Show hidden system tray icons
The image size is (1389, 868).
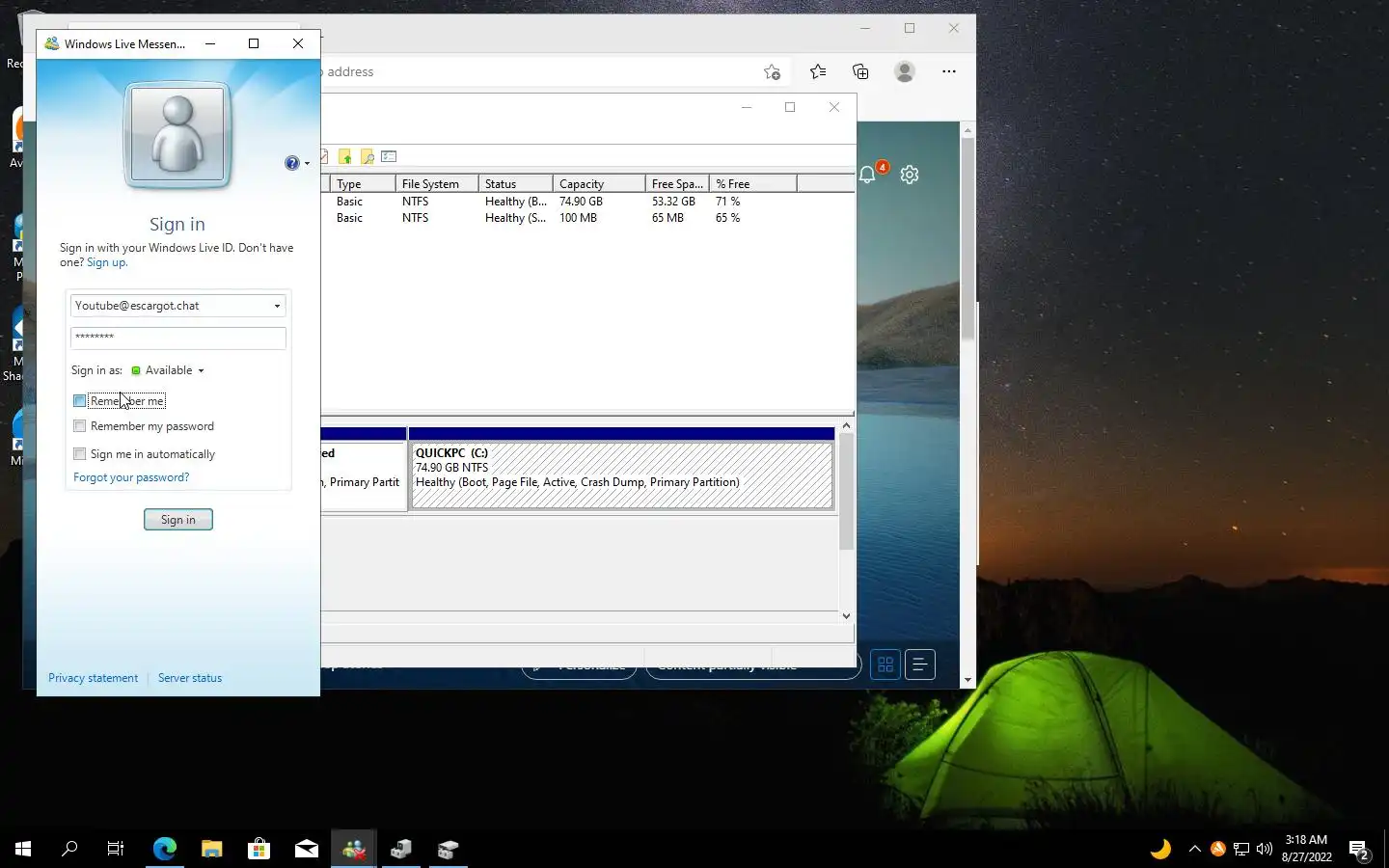pos(1194,849)
